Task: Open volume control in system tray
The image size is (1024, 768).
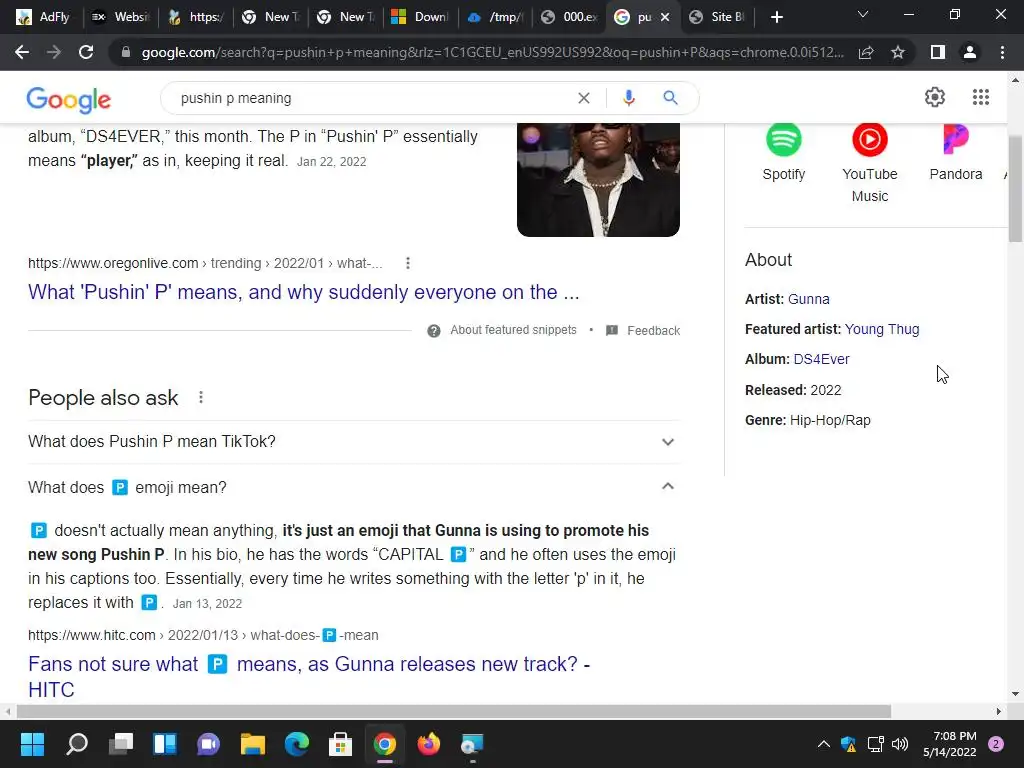Action: [900, 744]
